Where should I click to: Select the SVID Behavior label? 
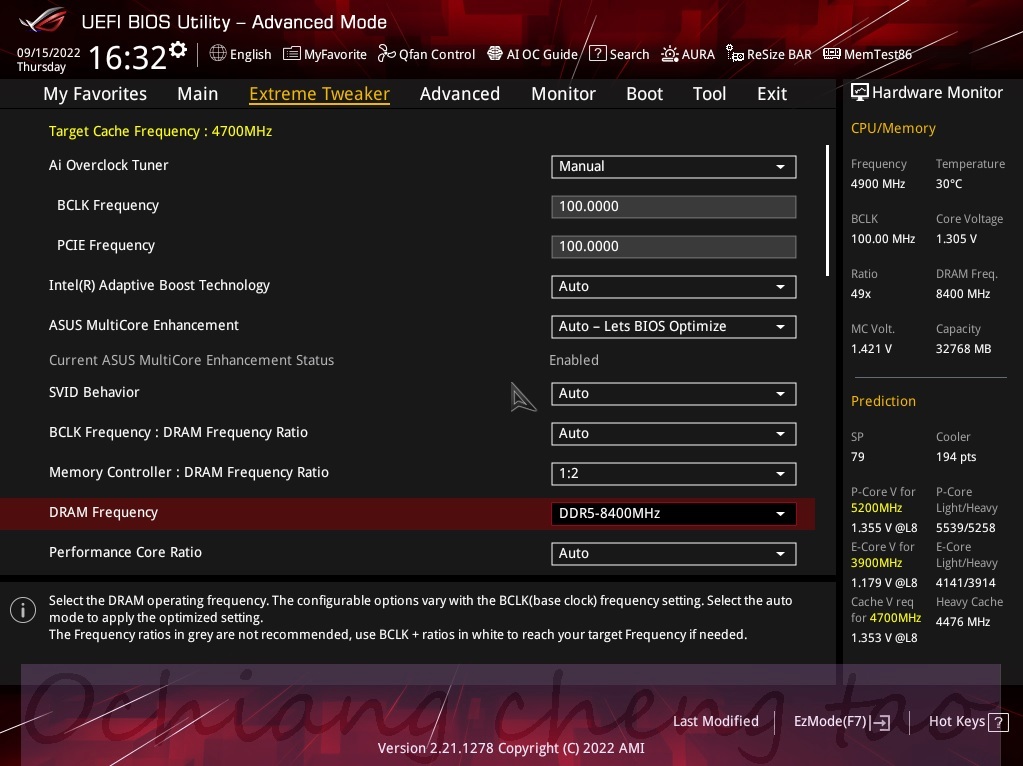coord(94,392)
